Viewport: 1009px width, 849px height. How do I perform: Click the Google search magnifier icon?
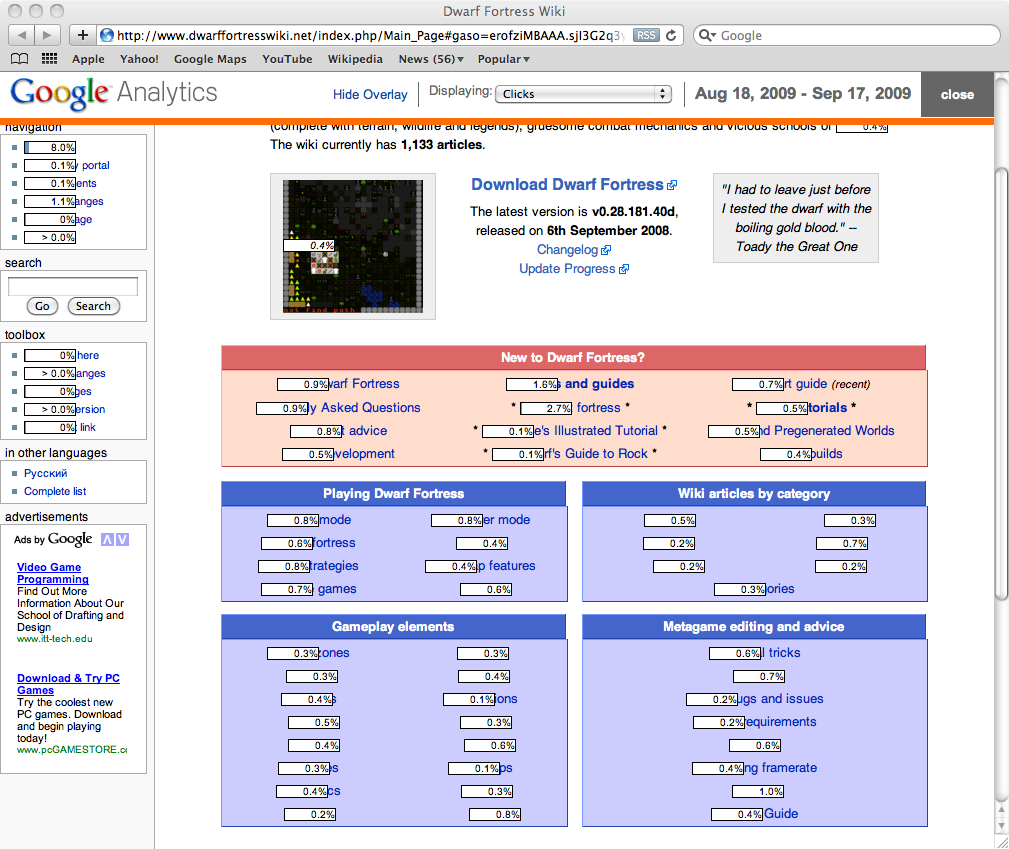(707, 35)
